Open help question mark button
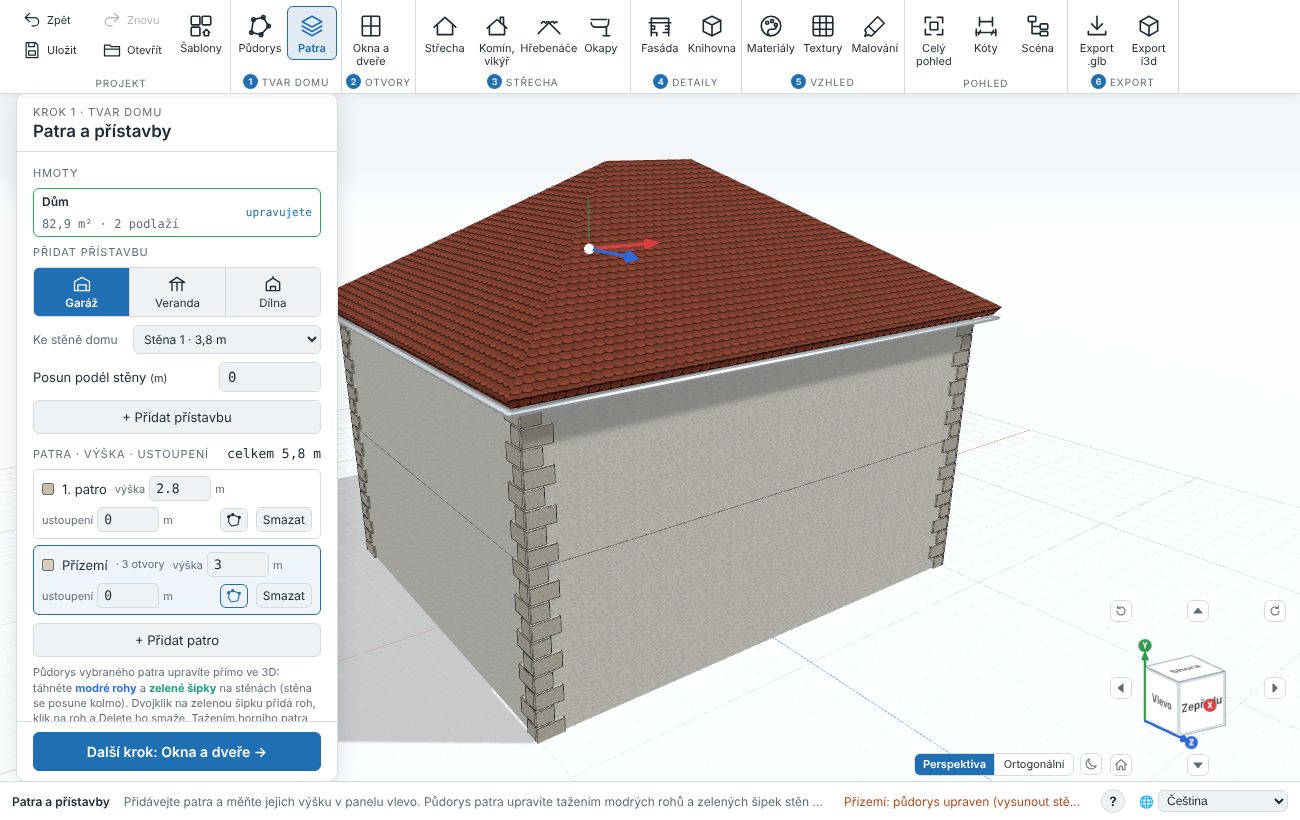 click(1112, 801)
